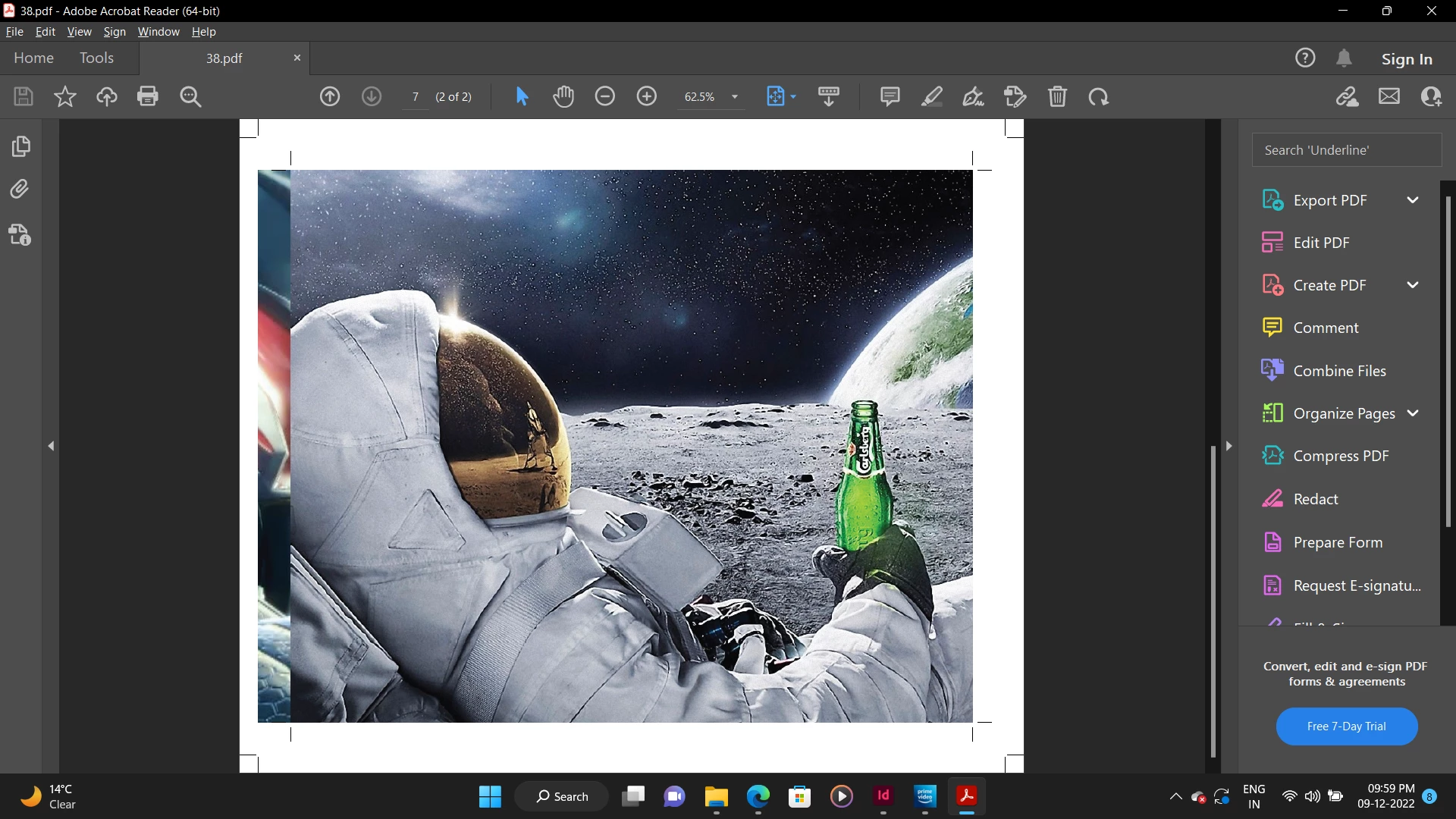Open the Highlight text pen tool
1456x819 pixels.
coord(932,96)
